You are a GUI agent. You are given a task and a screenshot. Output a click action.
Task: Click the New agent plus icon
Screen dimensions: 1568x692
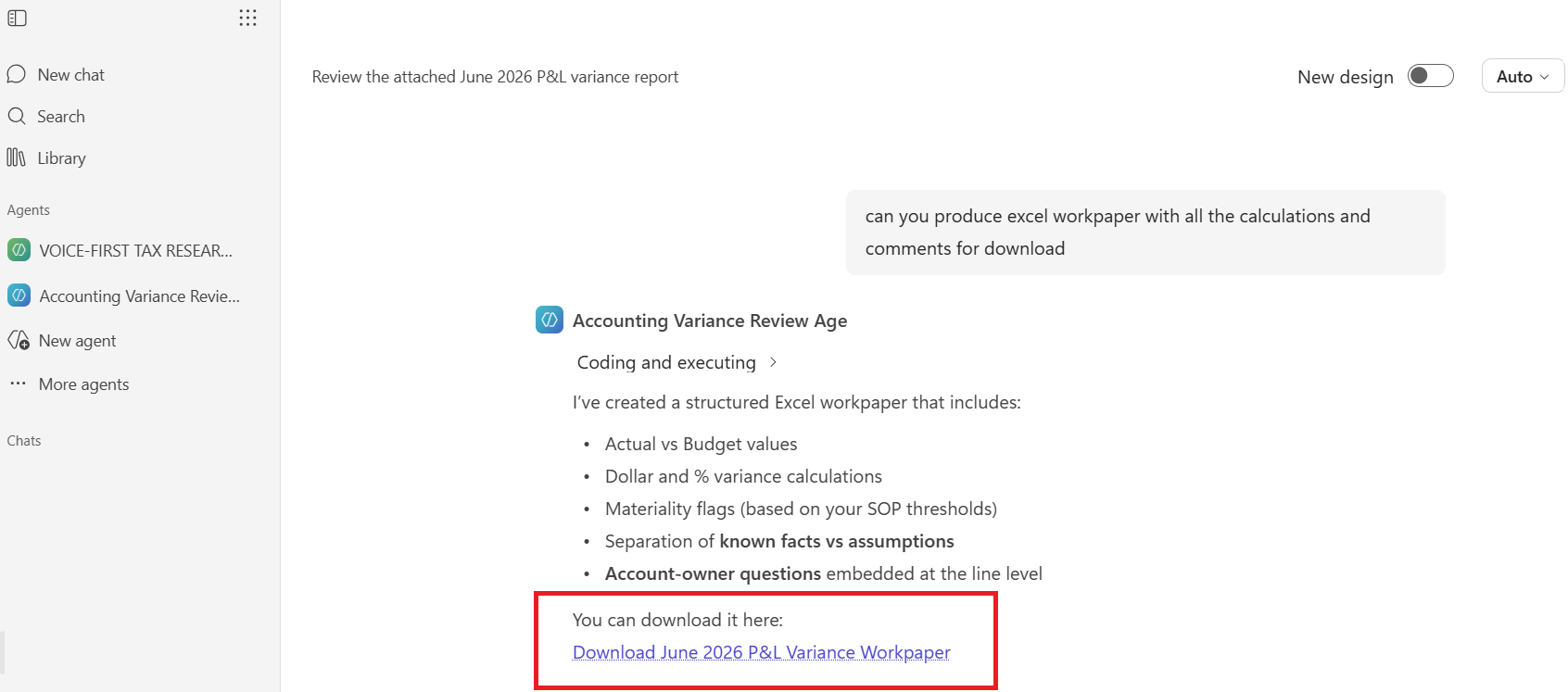coord(19,340)
